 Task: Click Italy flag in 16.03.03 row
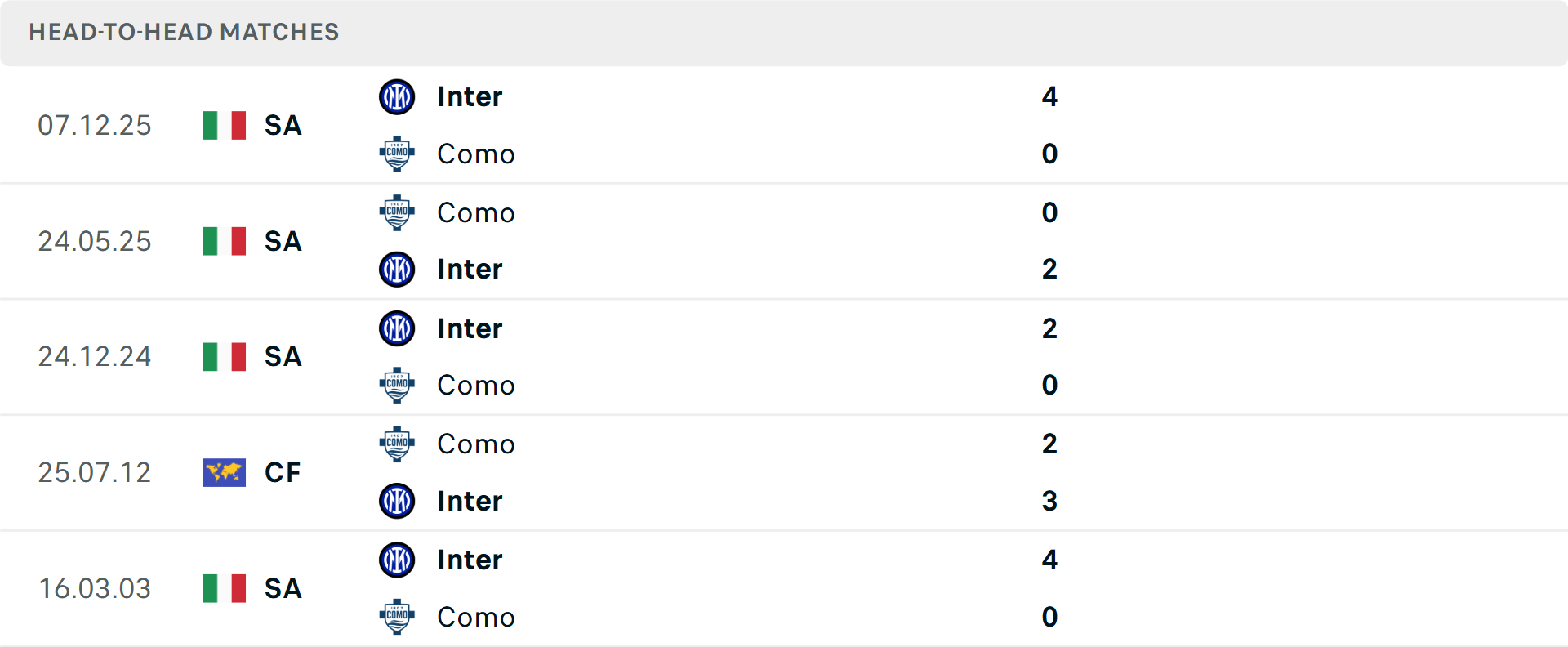pos(225,588)
